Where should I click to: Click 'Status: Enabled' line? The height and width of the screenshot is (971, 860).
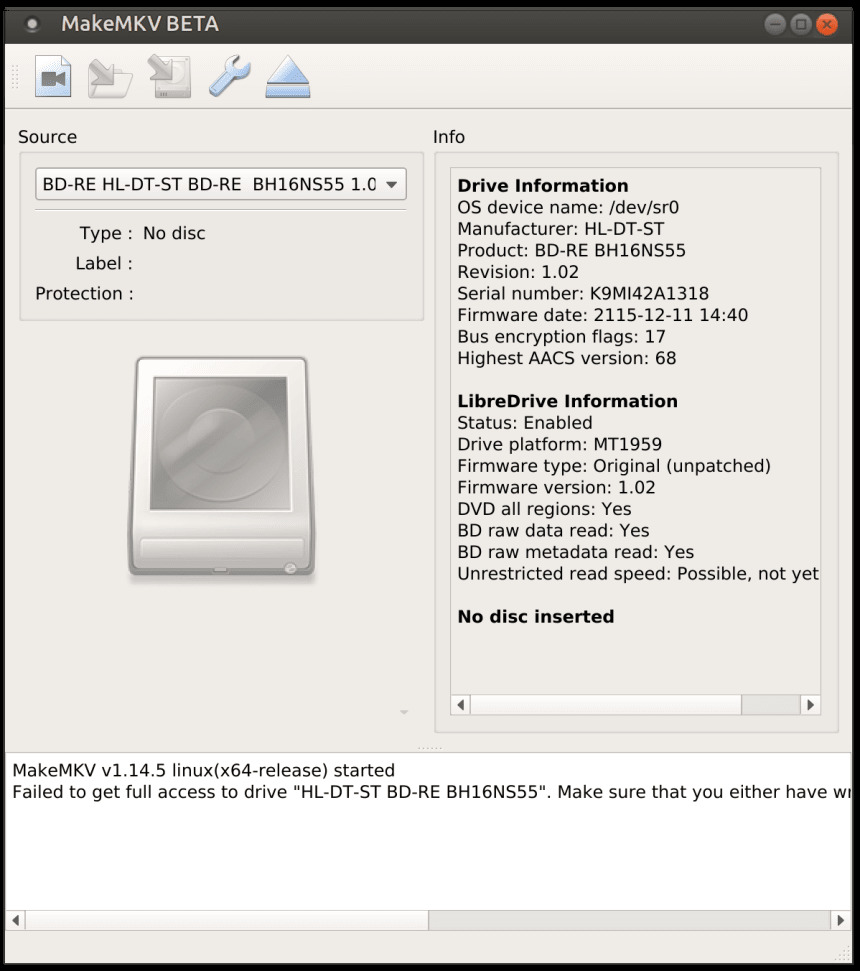pyautogui.click(x=525, y=423)
